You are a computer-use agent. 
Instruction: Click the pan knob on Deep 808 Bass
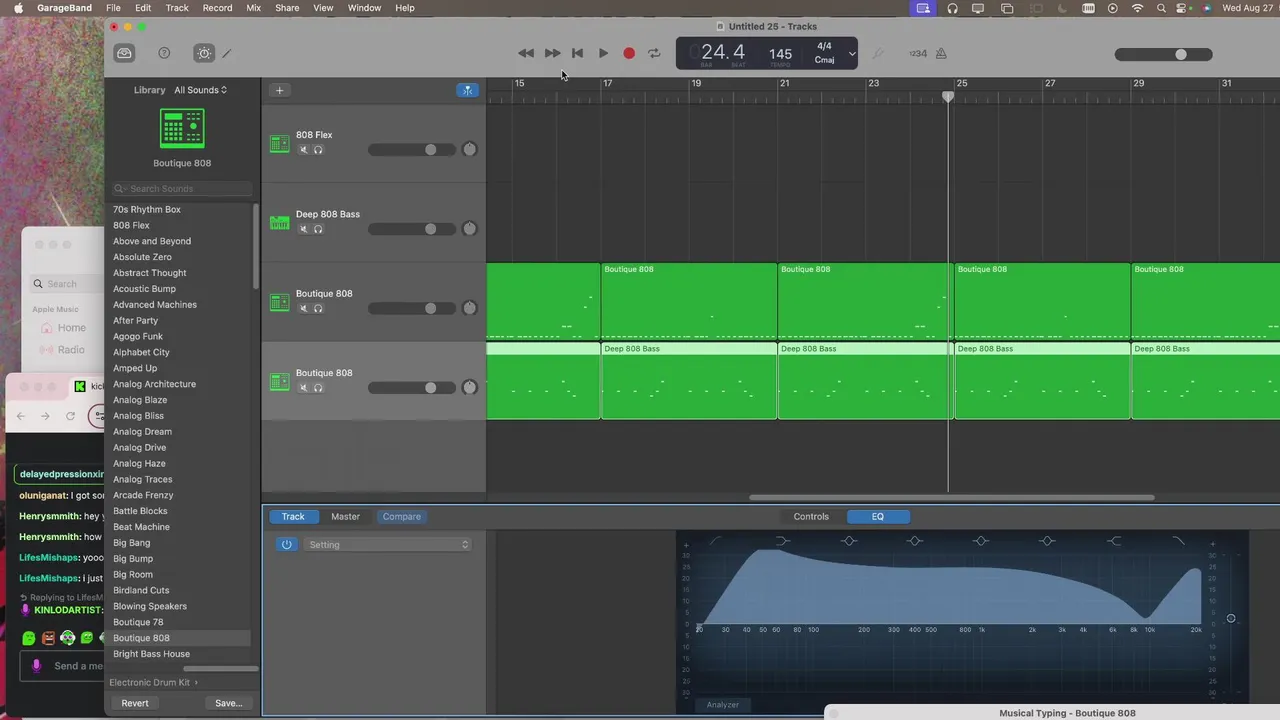[x=469, y=228]
